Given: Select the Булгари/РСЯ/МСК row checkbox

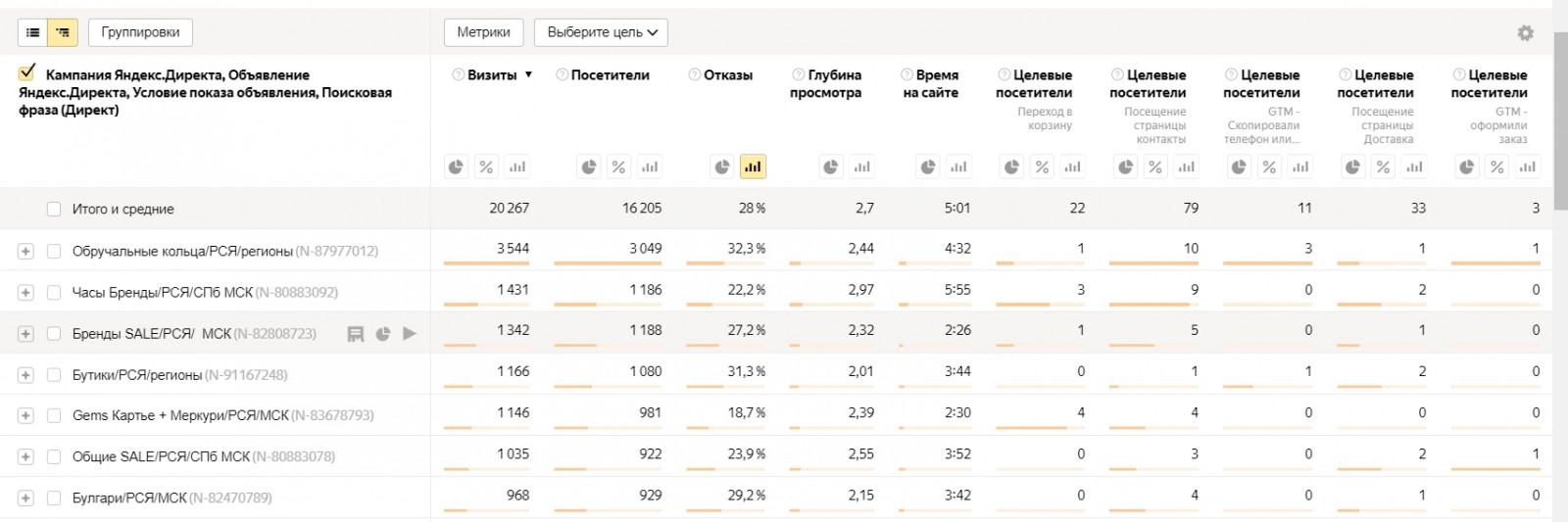Looking at the screenshot, I should 54,498.
